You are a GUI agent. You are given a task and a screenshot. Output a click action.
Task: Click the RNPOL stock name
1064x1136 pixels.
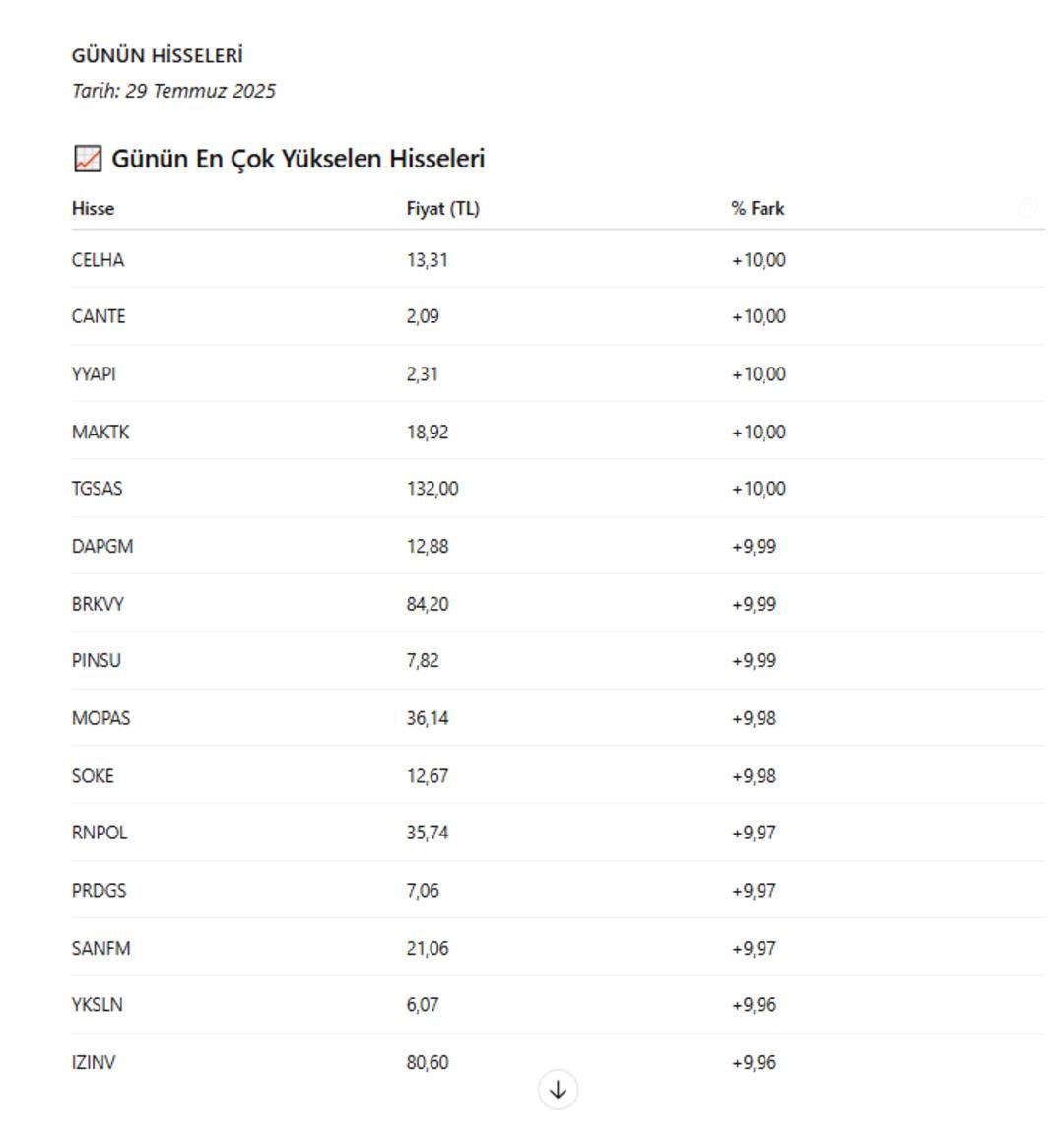pos(100,834)
